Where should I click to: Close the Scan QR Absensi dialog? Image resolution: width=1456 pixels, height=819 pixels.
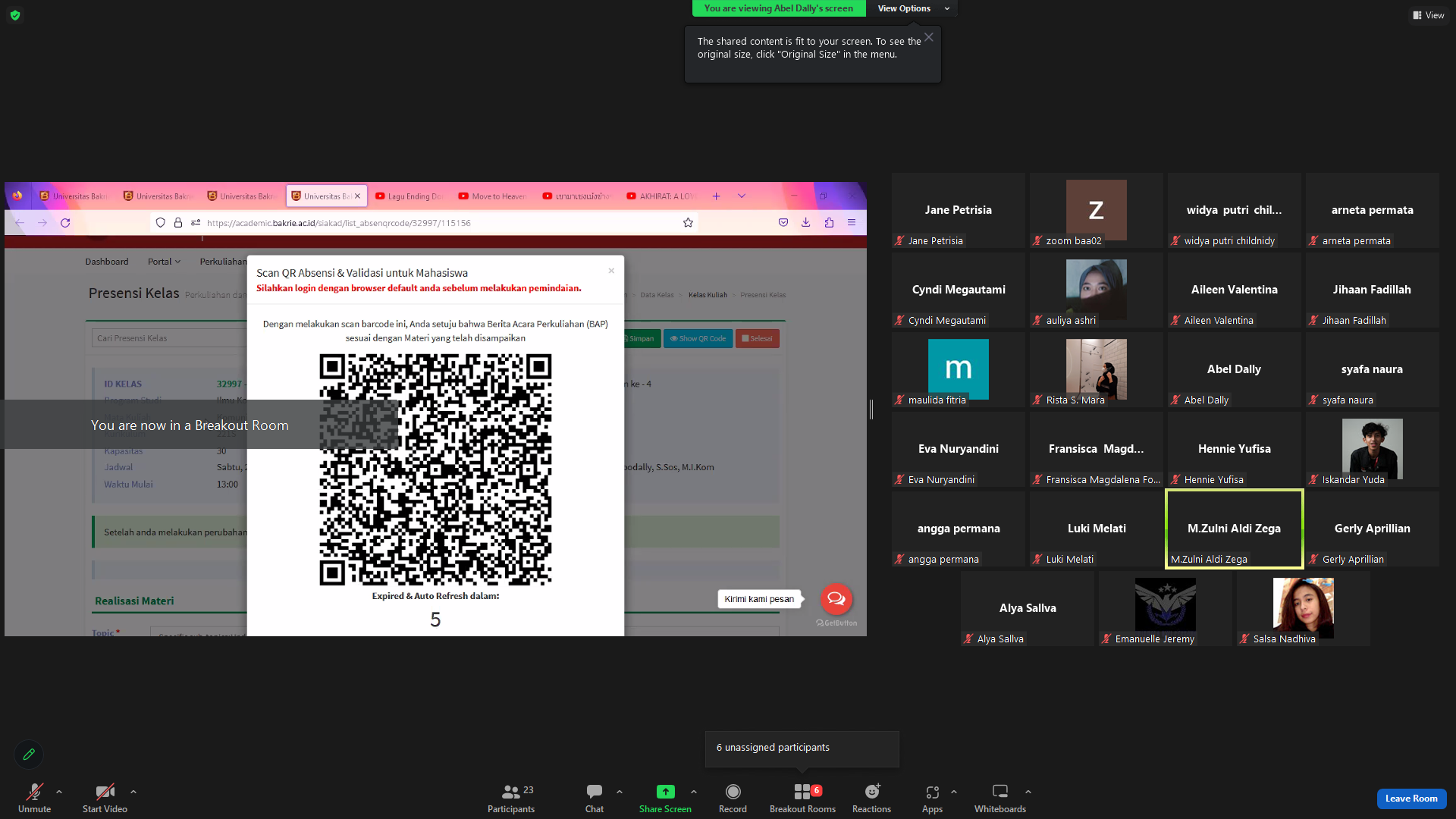[x=611, y=271]
